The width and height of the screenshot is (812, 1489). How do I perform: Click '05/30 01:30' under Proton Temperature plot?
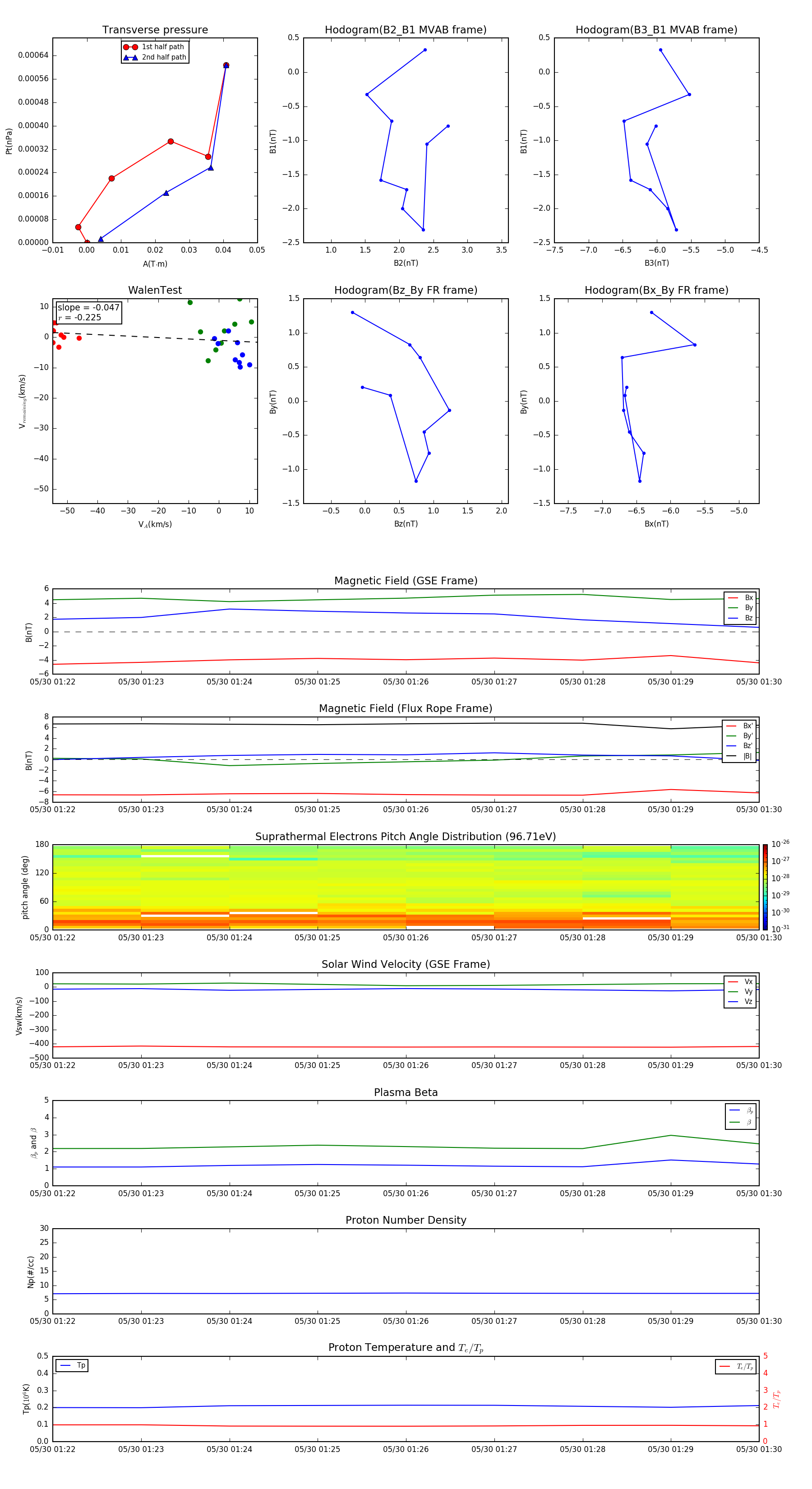[x=759, y=1449]
